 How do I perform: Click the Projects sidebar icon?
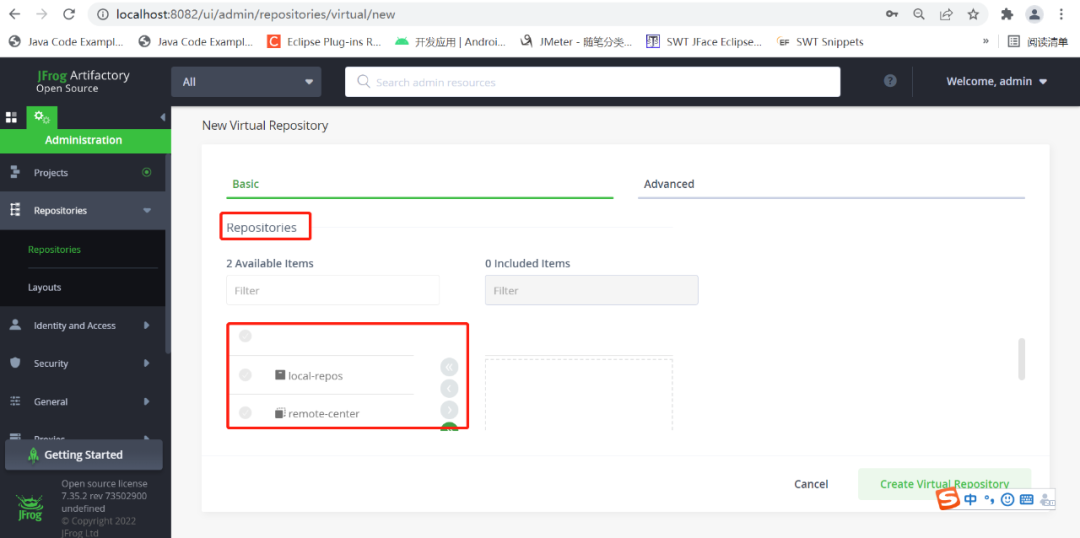tap(14, 172)
